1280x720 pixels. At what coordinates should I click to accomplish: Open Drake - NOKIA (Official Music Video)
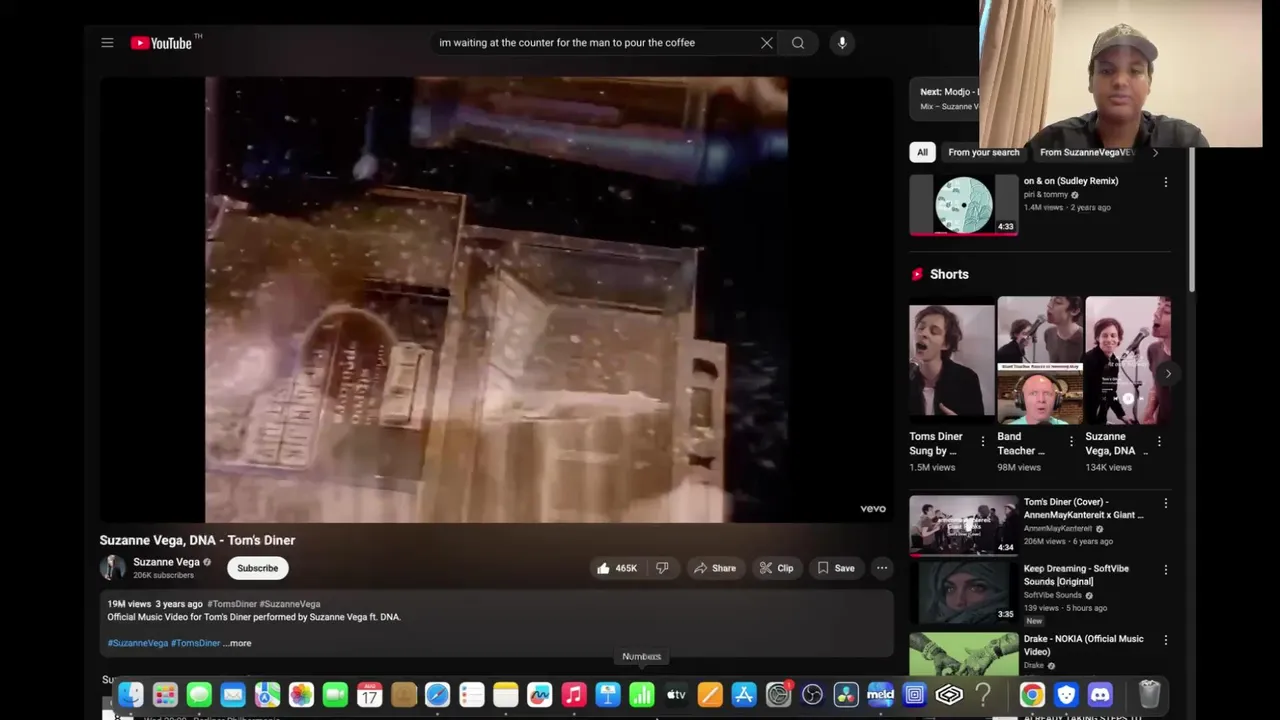964,653
